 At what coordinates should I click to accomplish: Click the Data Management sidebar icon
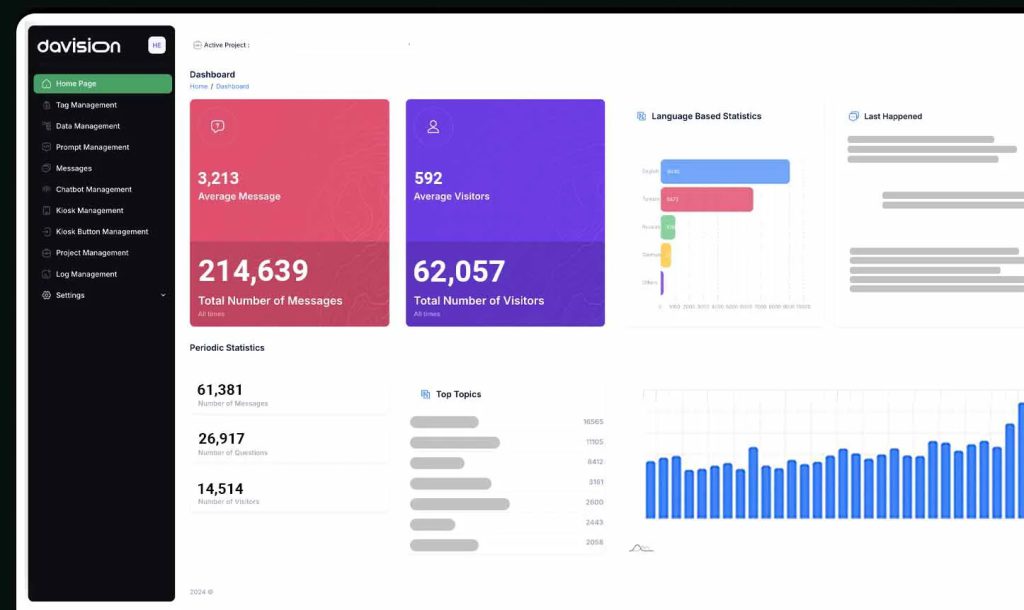click(46, 126)
